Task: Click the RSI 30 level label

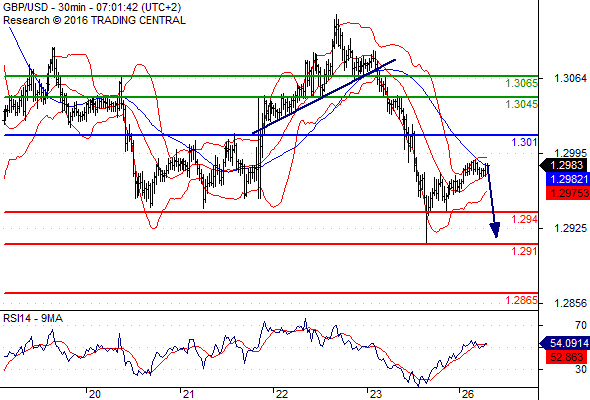Action: pos(581,369)
